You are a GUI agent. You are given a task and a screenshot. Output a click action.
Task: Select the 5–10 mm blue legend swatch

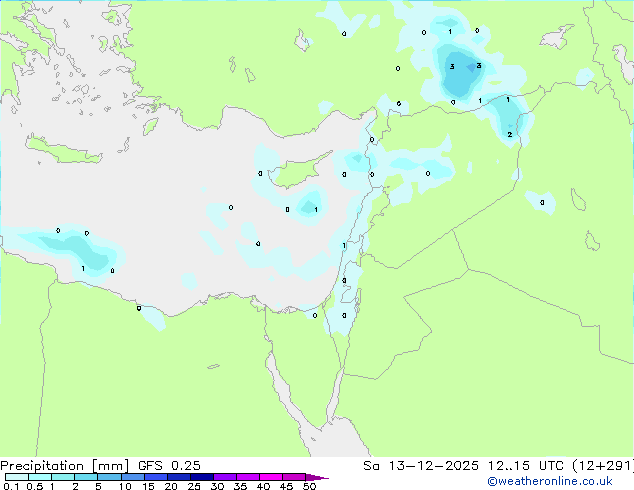pyautogui.click(x=109, y=477)
